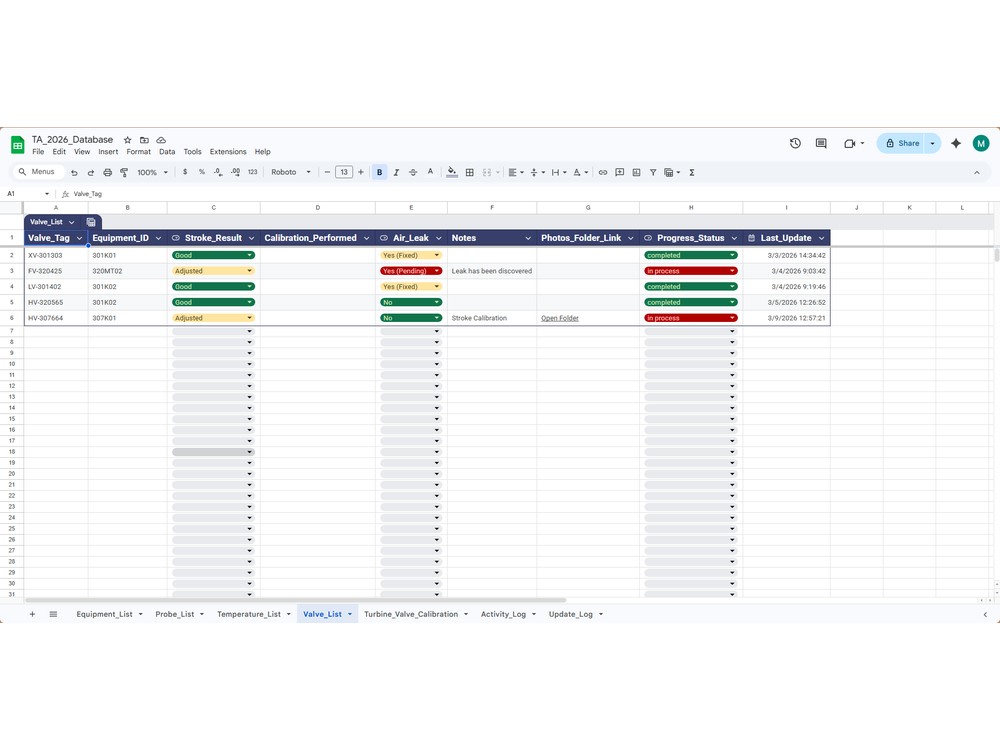Open Google Sheets home icon
The height and width of the screenshot is (750, 1000).
coord(18,145)
